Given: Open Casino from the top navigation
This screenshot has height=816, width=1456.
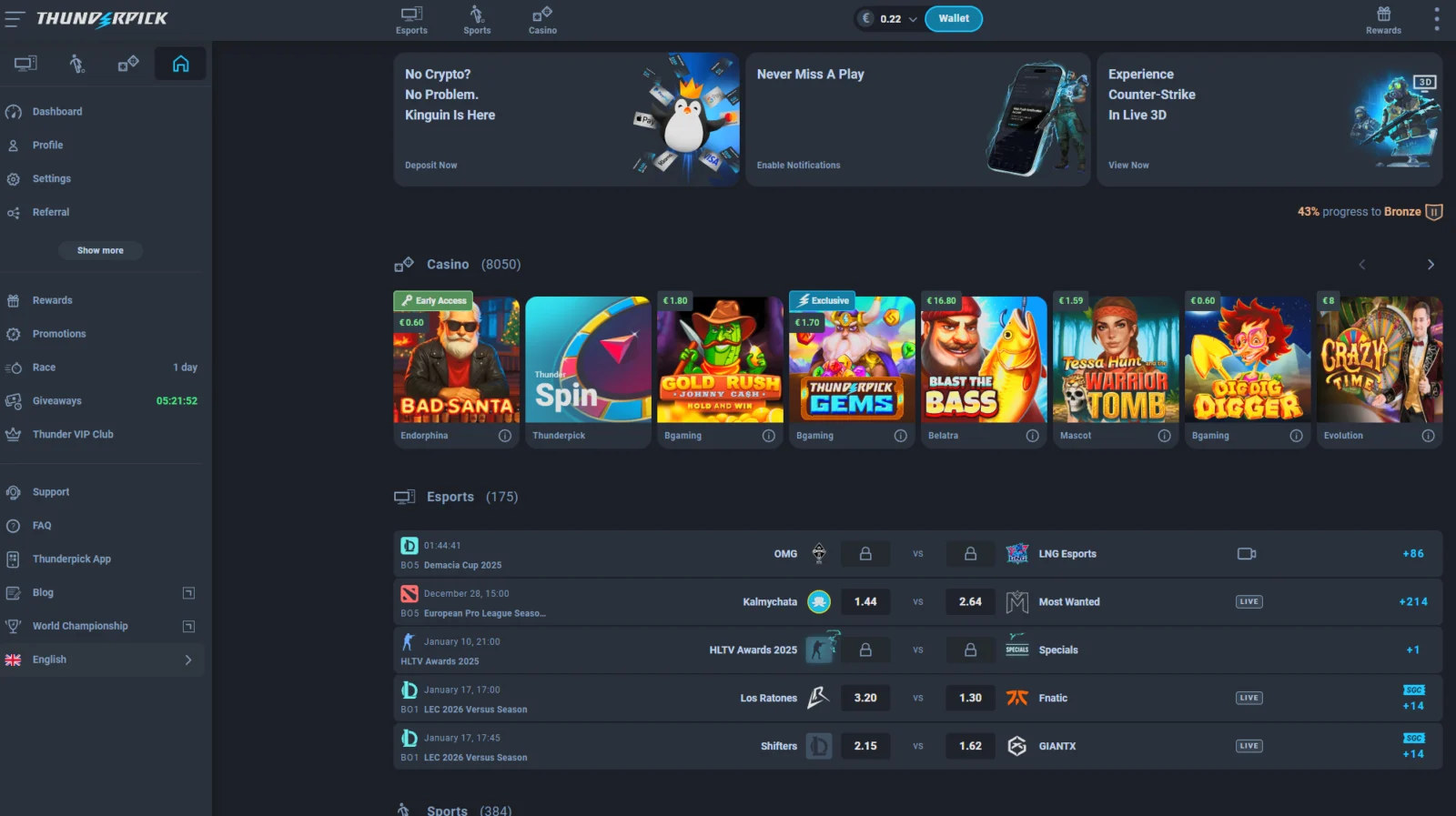Looking at the screenshot, I should pyautogui.click(x=542, y=20).
